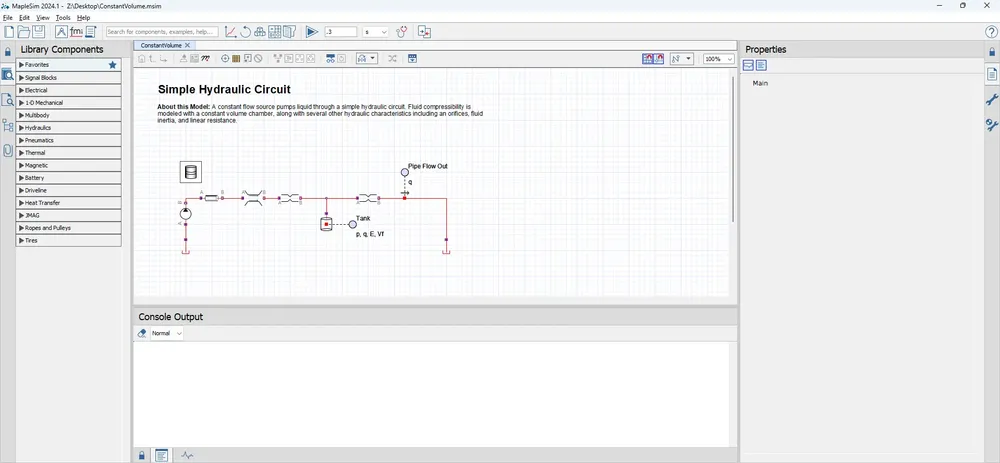This screenshot has width=1000, height=463.
Task: Click the stethoscope diagnostics icon
Action: 402,31
